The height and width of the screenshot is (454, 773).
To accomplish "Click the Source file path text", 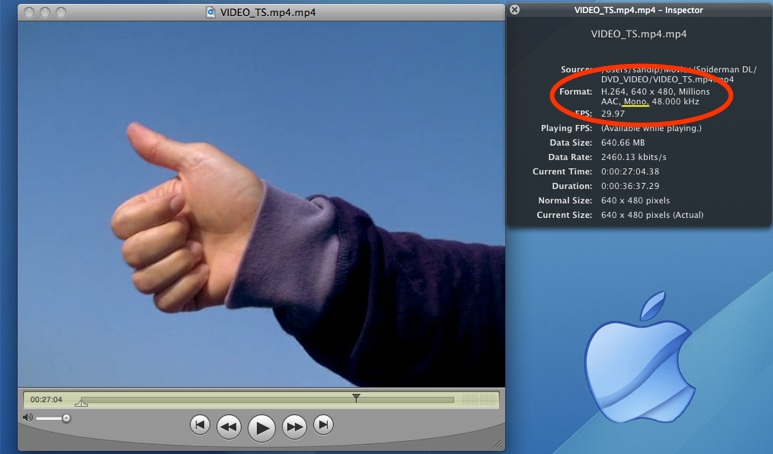I will coord(678,74).
